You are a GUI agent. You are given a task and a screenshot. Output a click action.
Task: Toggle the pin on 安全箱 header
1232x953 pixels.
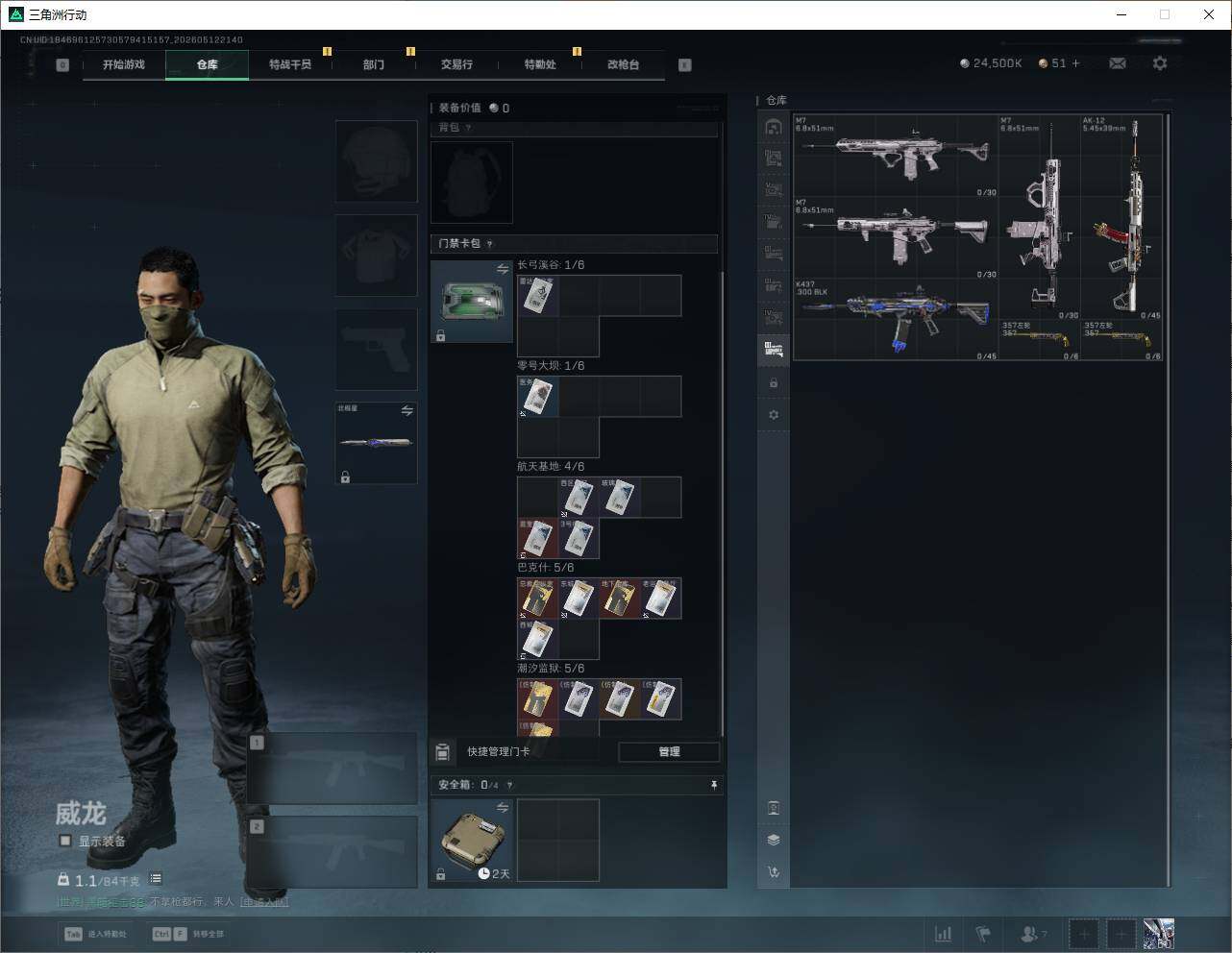click(713, 785)
